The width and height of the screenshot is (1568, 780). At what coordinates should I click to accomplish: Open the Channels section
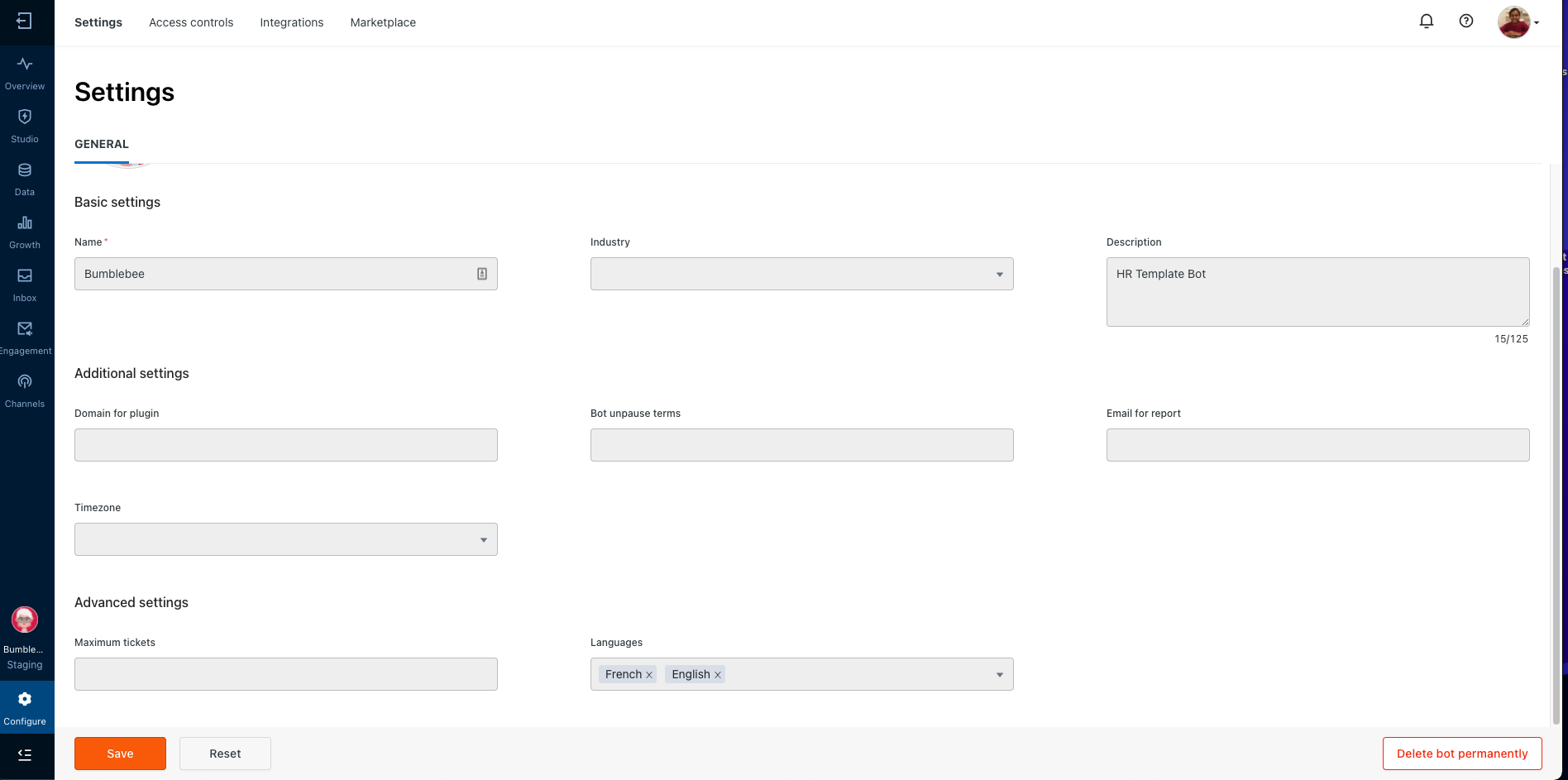25,390
